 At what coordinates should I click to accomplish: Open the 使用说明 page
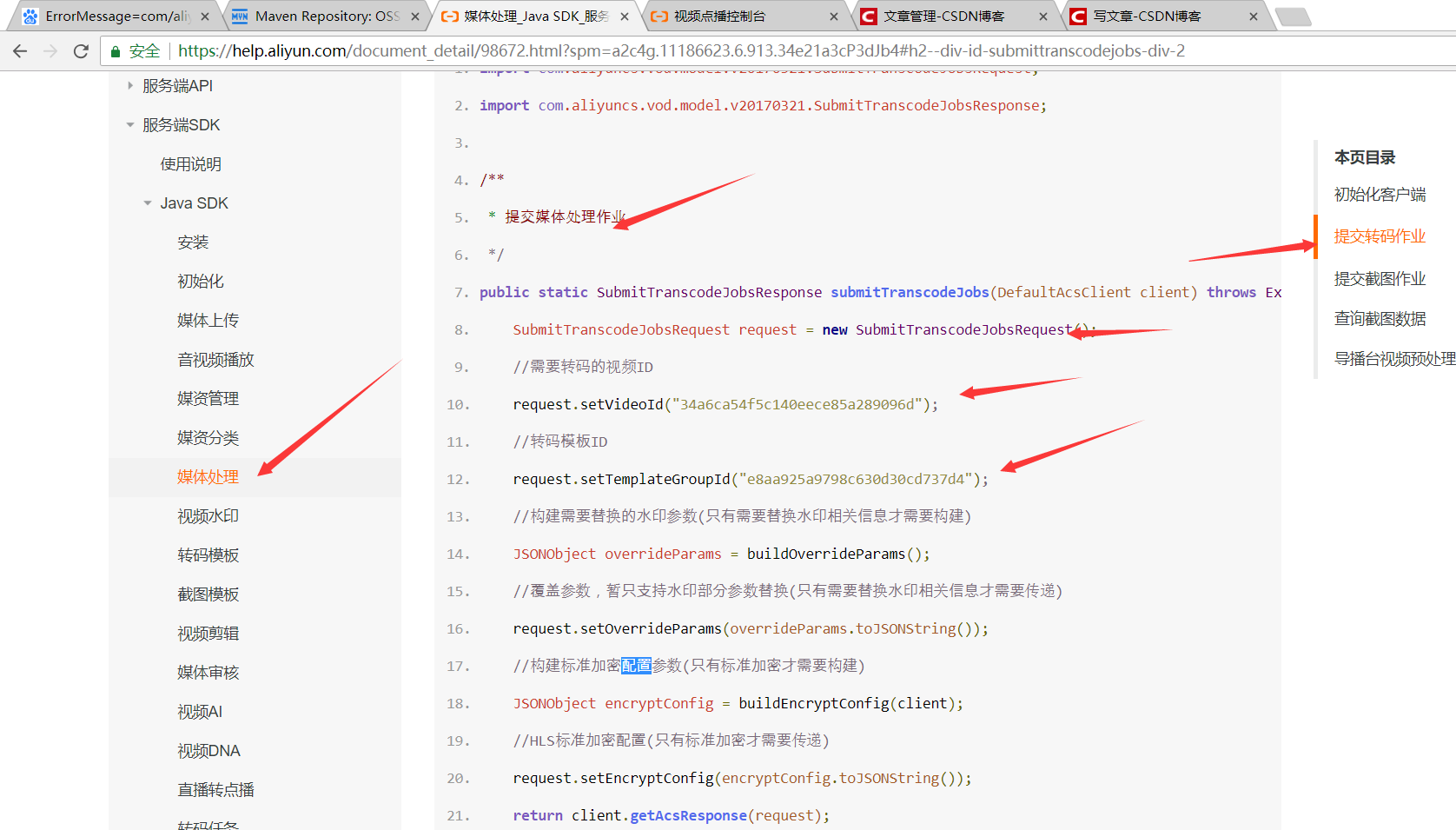191,164
